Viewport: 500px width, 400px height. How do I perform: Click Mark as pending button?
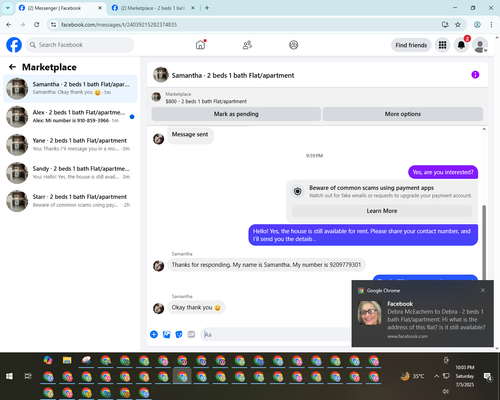tap(236, 114)
